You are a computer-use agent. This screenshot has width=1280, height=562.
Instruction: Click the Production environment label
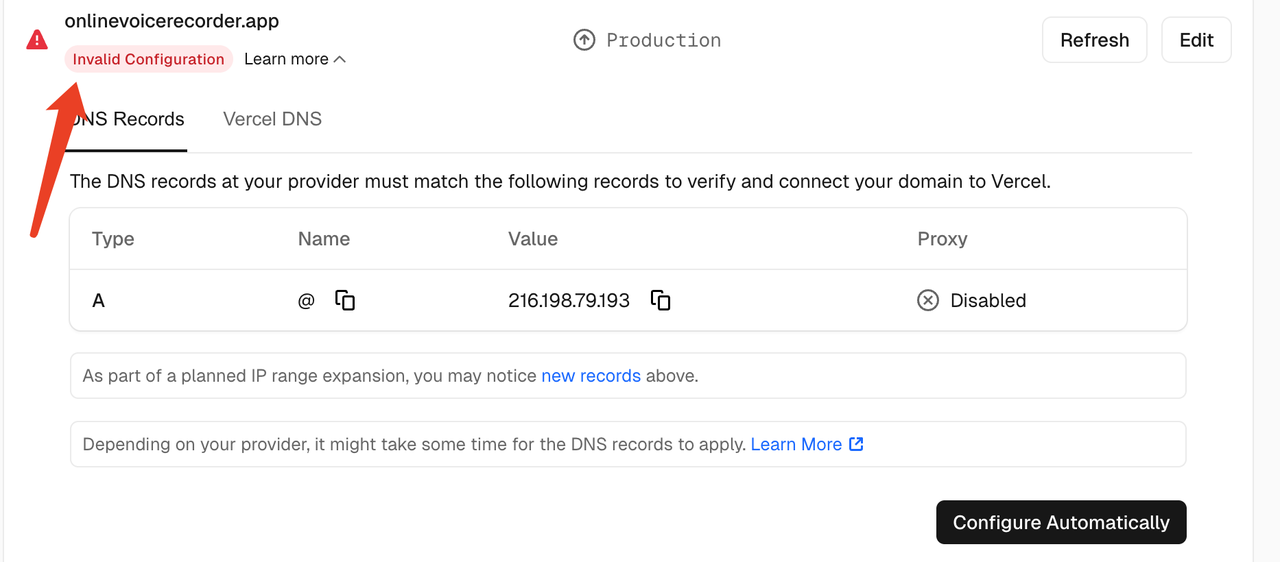663,40
